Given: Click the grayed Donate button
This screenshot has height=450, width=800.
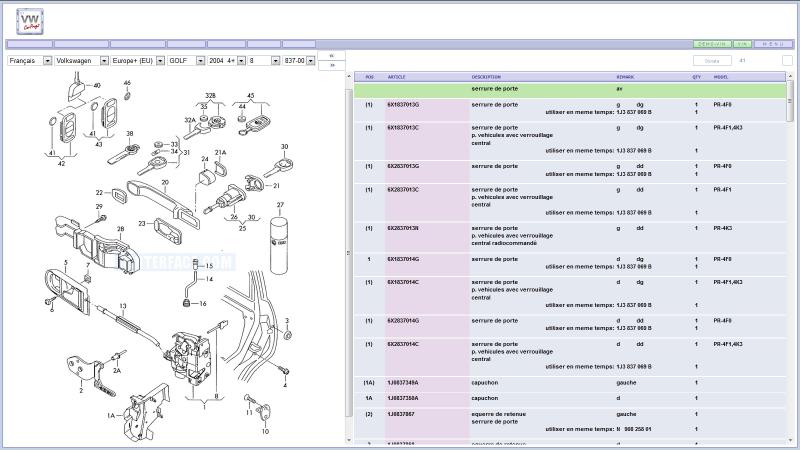Looking at the screenshot, I should coord(712,61).
